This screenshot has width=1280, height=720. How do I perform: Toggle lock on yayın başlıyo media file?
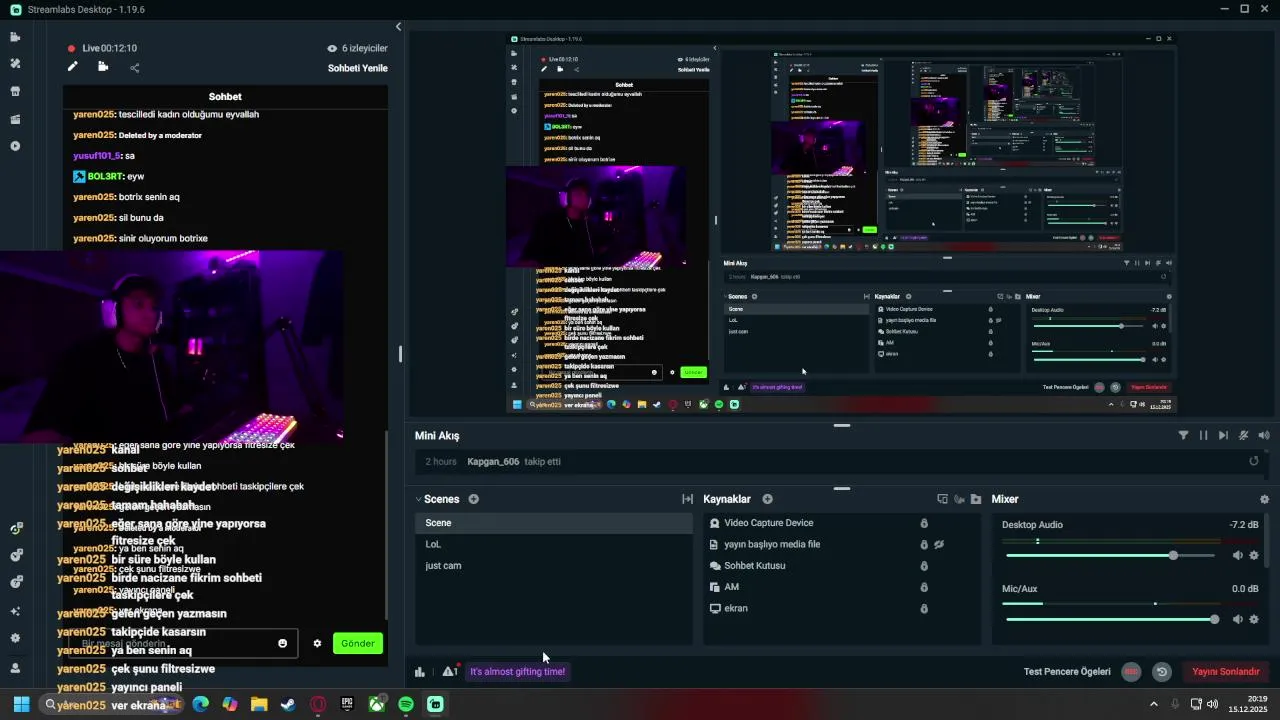click(x=924, y=544)
